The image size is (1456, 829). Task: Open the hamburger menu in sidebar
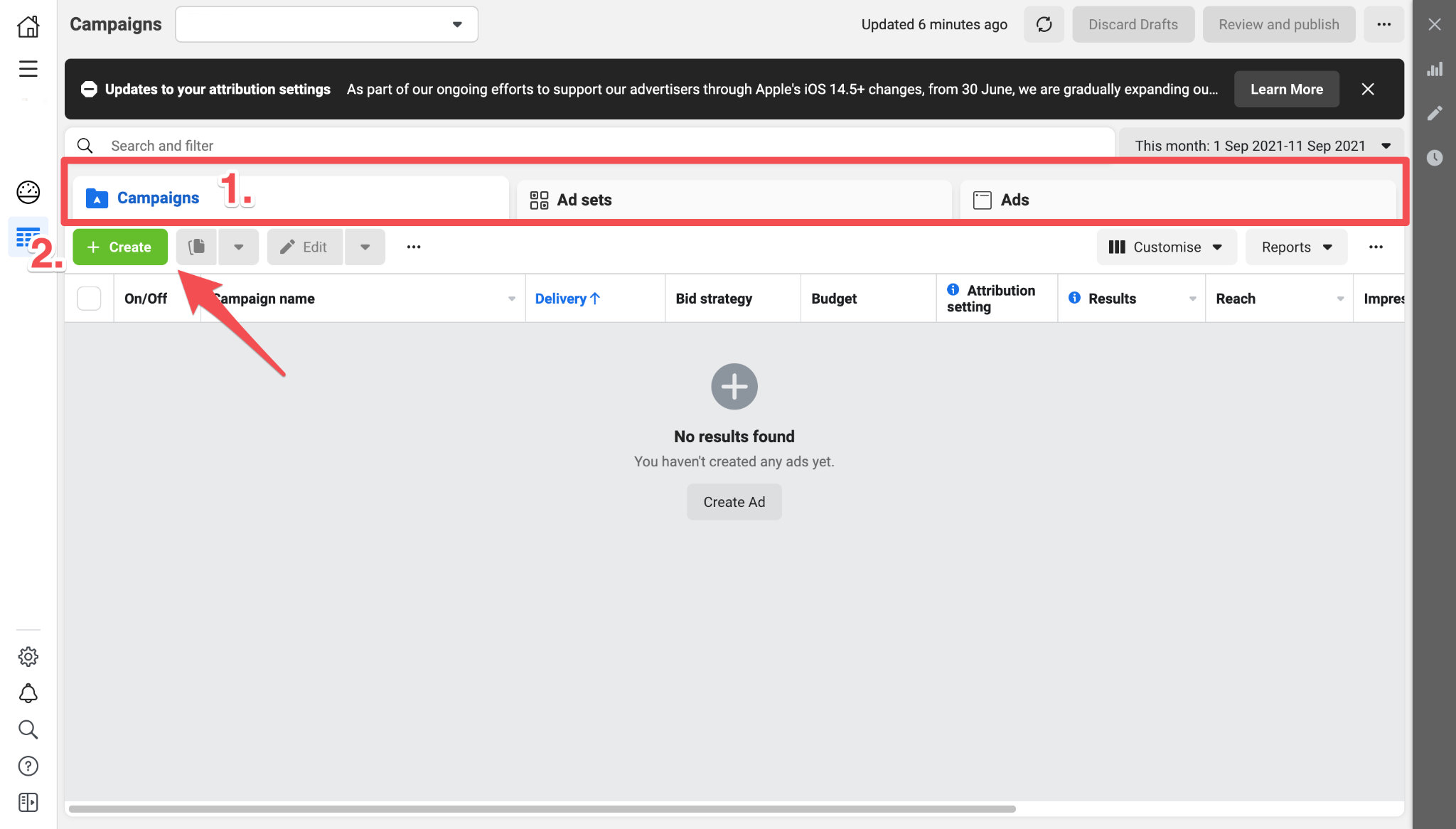coord(28,68)
